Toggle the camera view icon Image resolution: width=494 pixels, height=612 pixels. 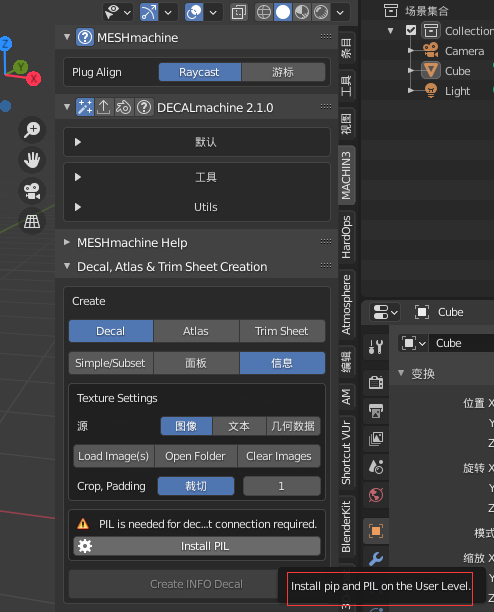[x=32, y=191]
